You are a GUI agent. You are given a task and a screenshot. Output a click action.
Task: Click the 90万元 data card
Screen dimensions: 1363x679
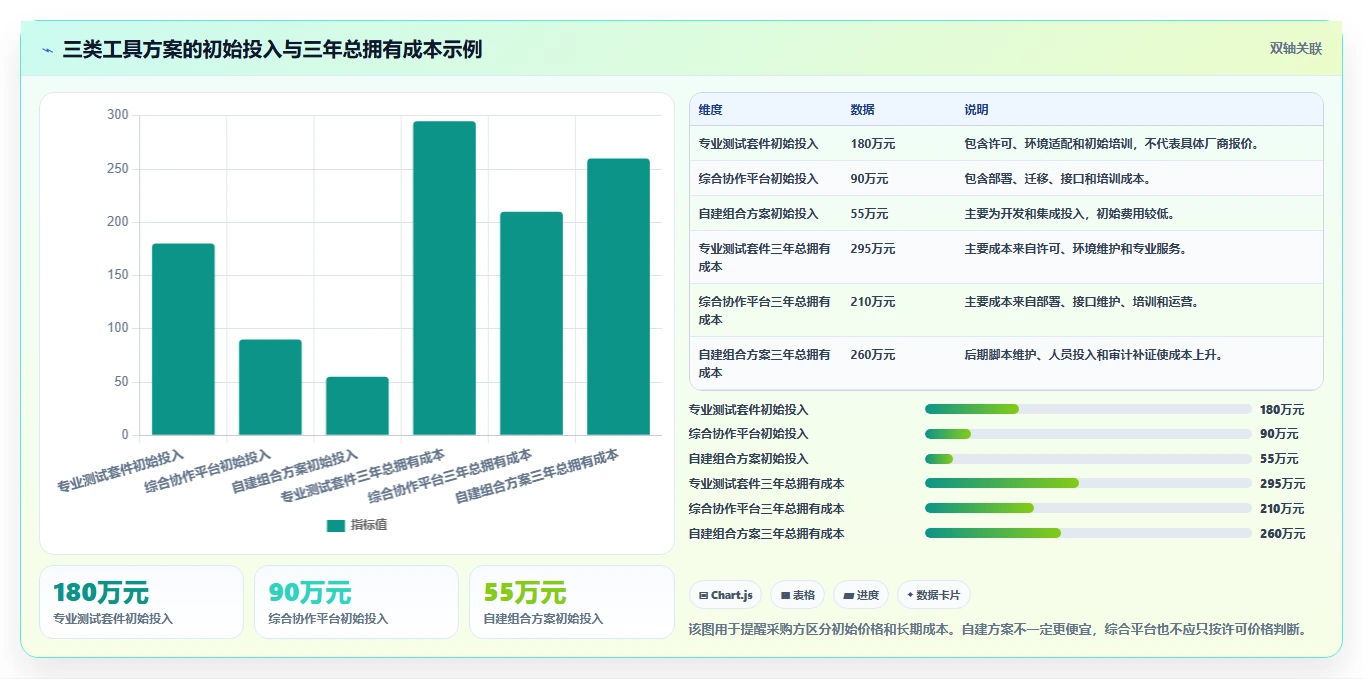click(x=356, y=602)
